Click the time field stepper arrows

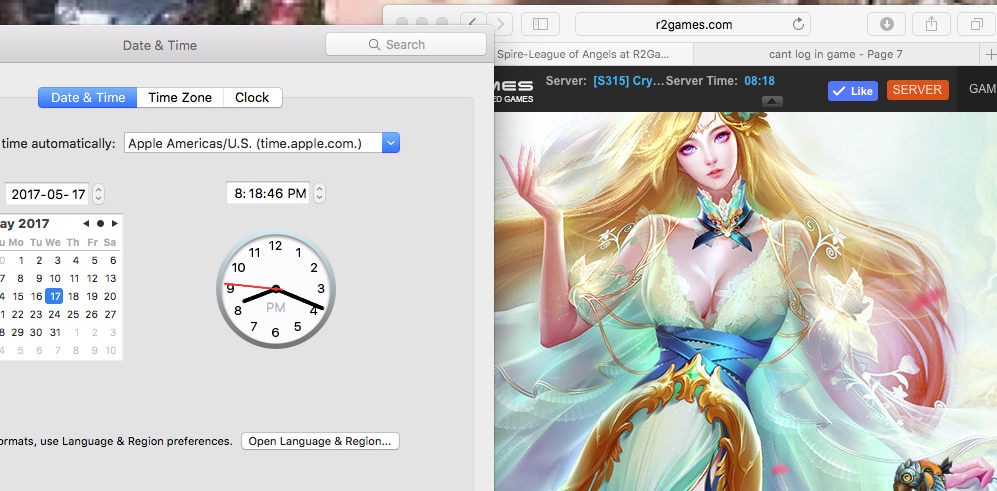(320, 193)
